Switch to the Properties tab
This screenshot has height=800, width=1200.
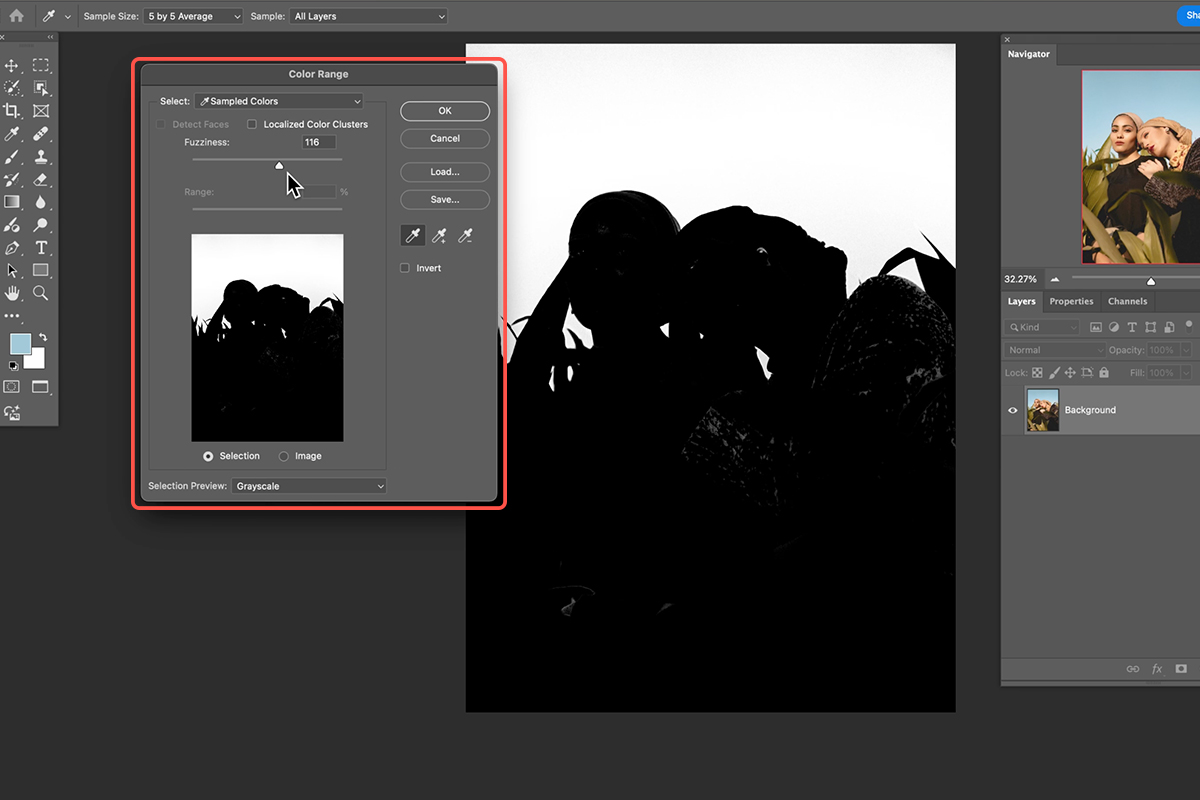[1071, 301]
